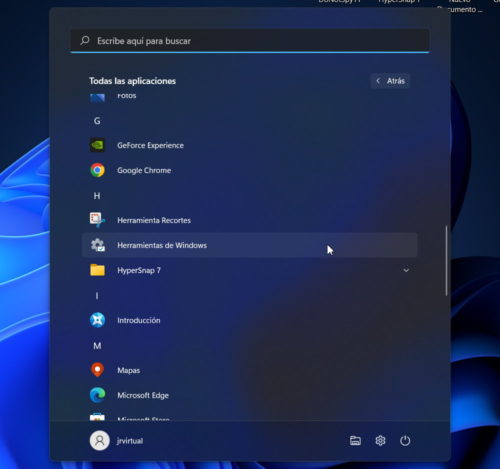Launch Mapas app icon
Screen dimensions: 500x469
(x=97, y=370)
